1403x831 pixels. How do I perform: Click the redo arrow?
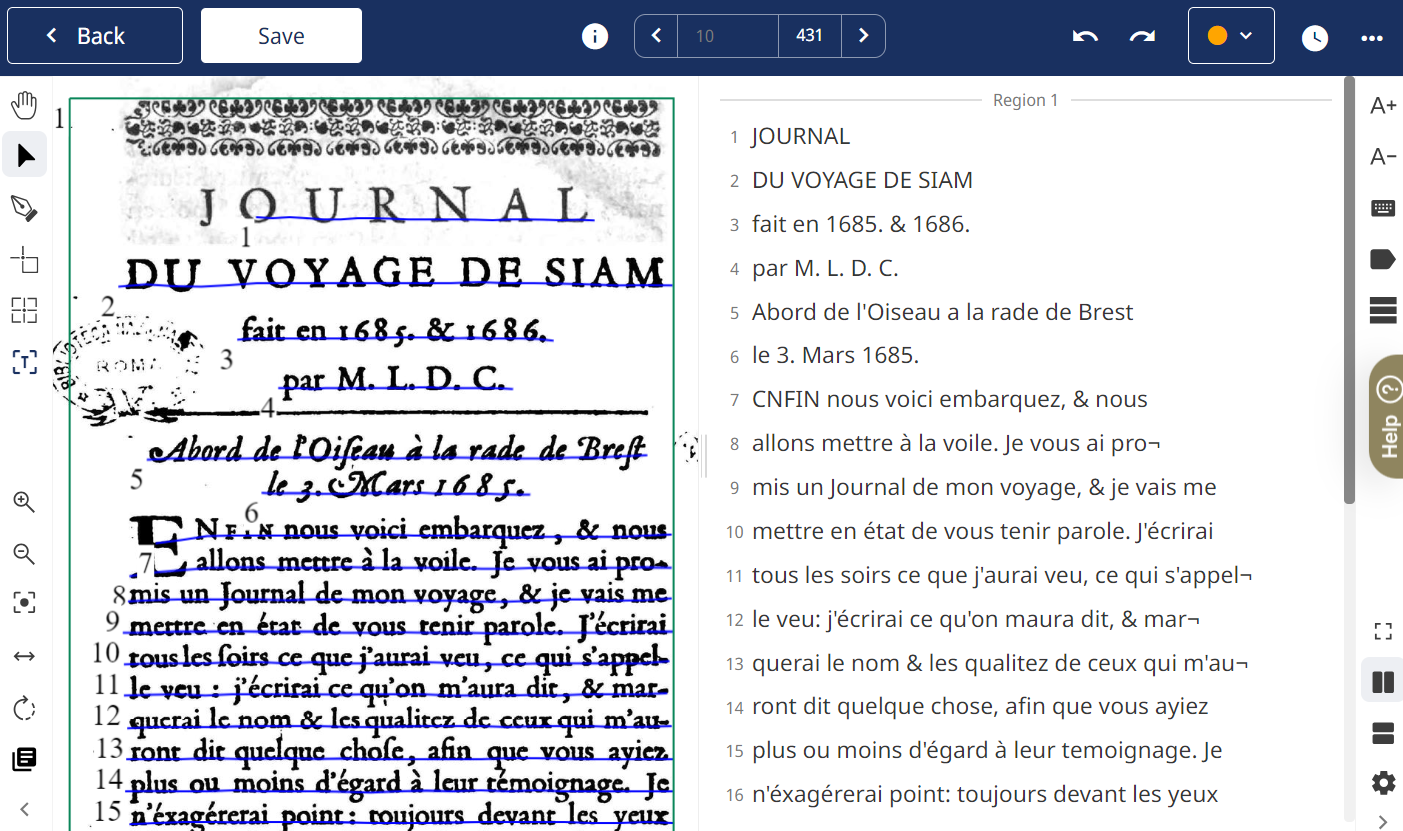1142,36
